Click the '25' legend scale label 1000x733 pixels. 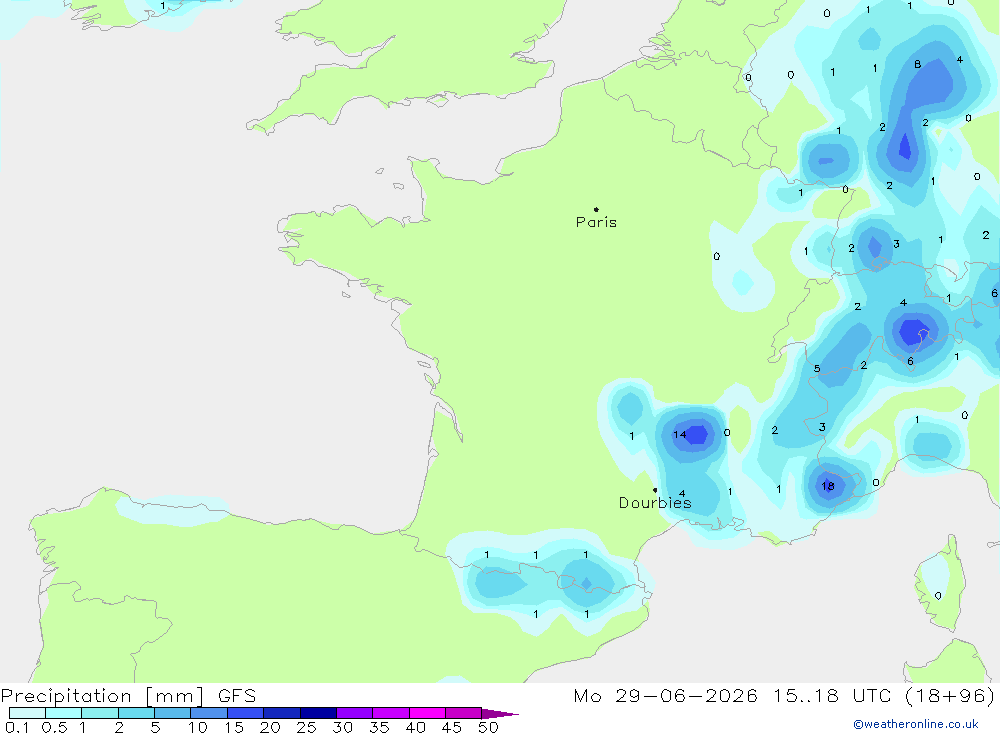[x=307, y=727]
